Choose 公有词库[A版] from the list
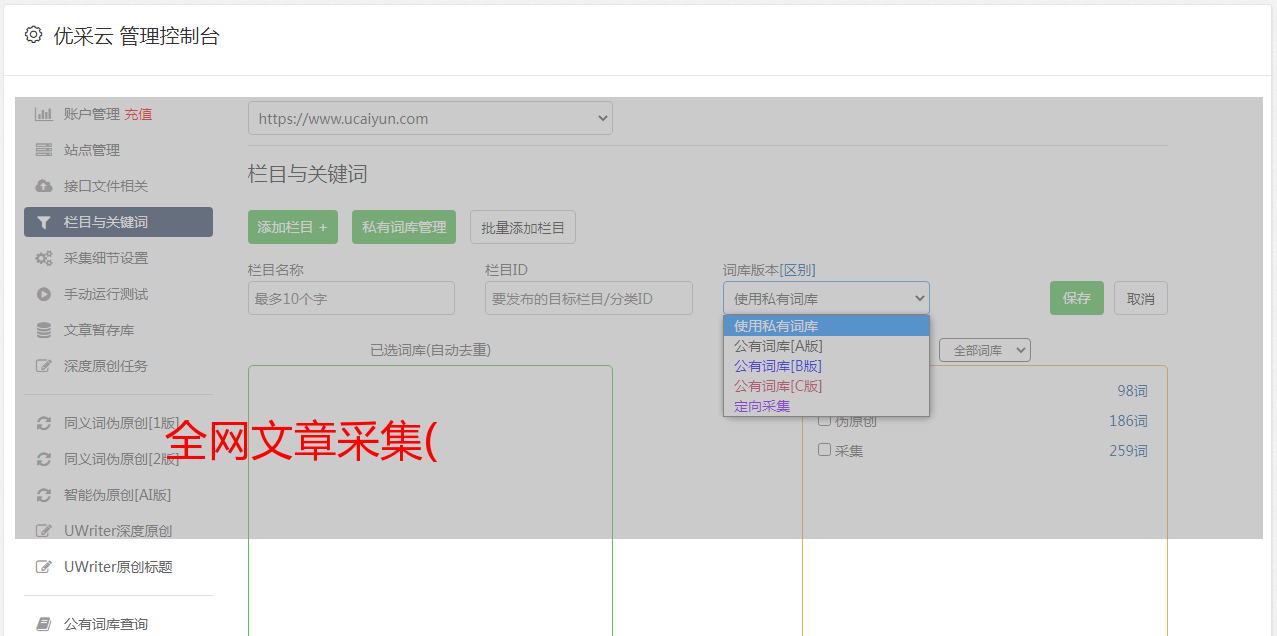Screen dimensions: 1277x636 pos(778,346)
